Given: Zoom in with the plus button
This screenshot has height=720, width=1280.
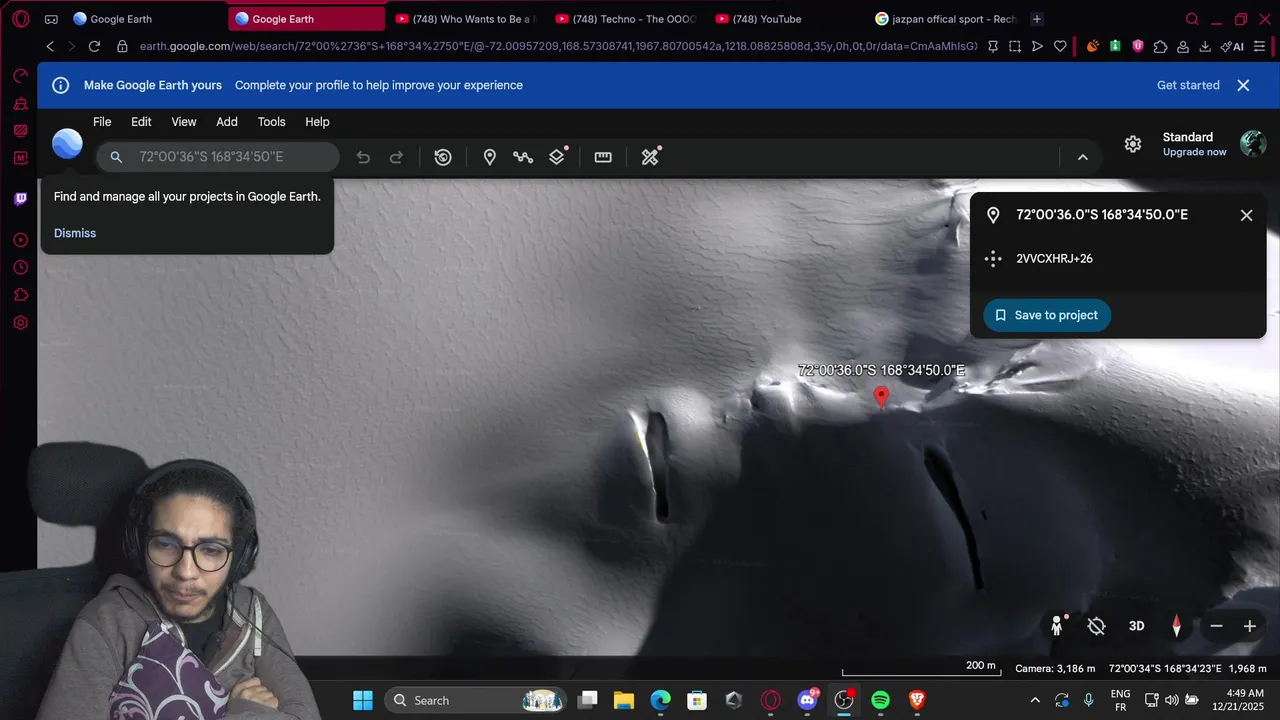Looking at the screenshot, I should 1249,626.
